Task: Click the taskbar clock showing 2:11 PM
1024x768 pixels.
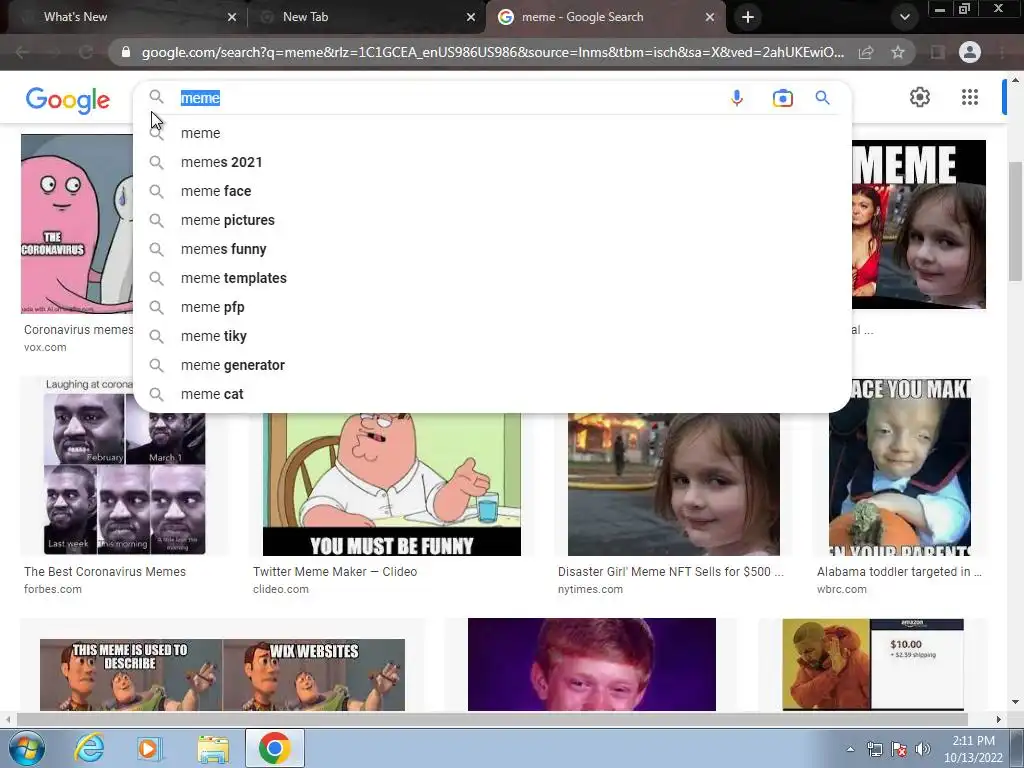Action: tap(973, 749)
